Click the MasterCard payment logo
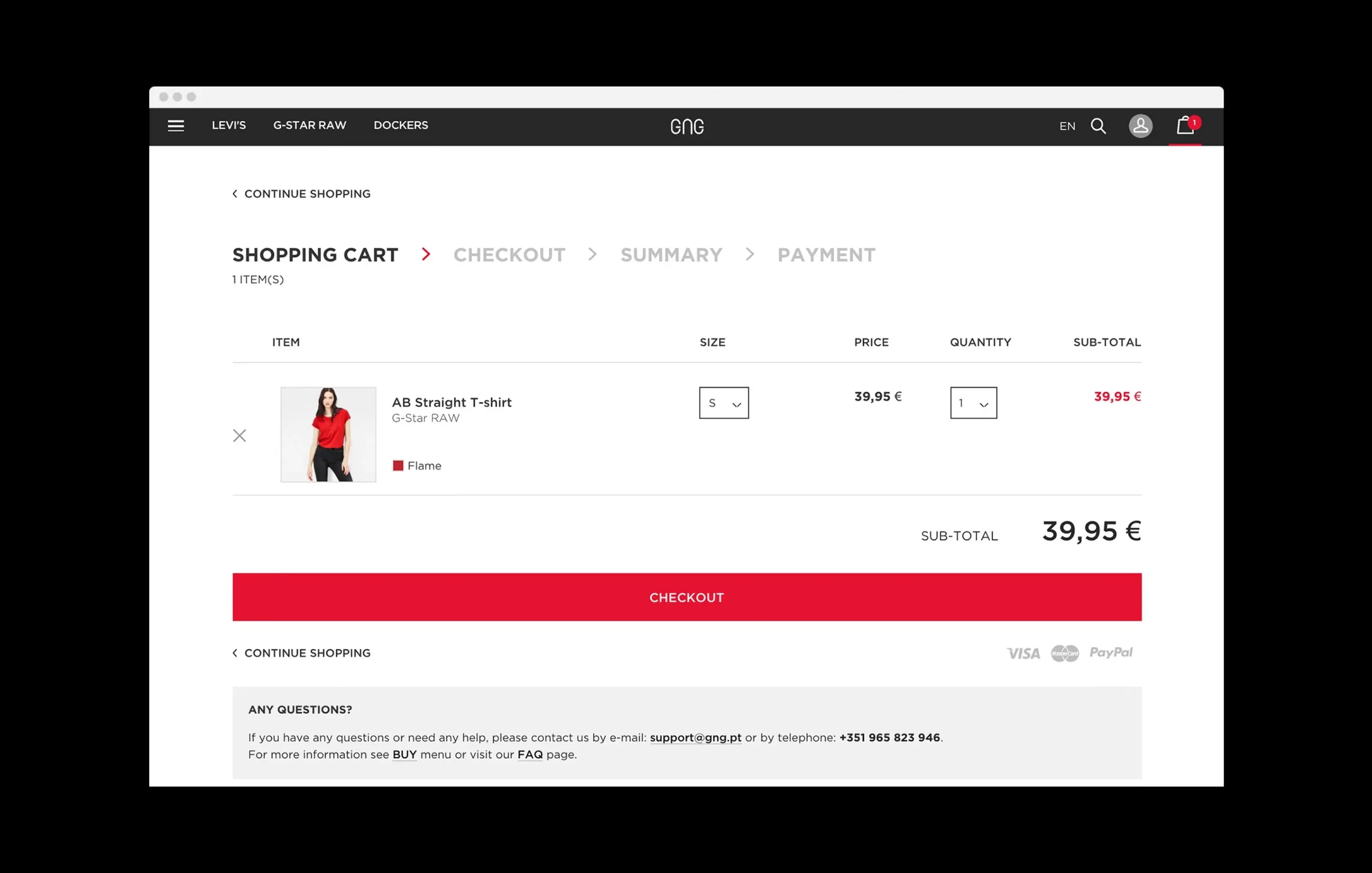 pyautogui.click(x=1064, y=653)
